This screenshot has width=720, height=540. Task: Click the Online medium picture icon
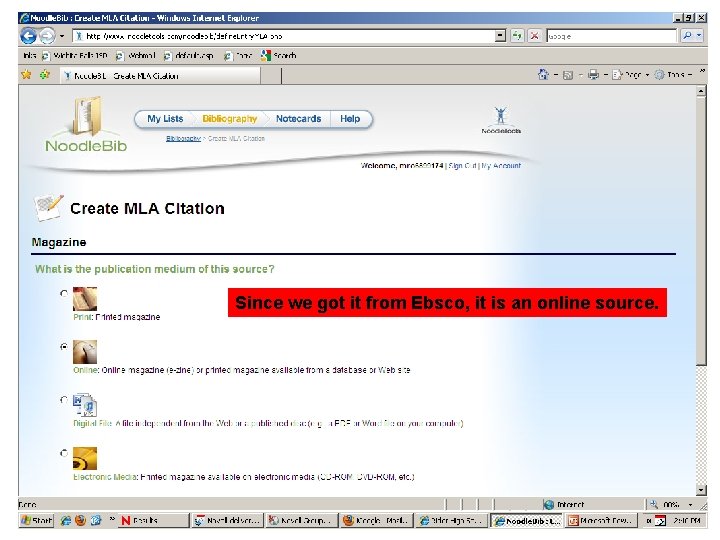click(85, 352)
